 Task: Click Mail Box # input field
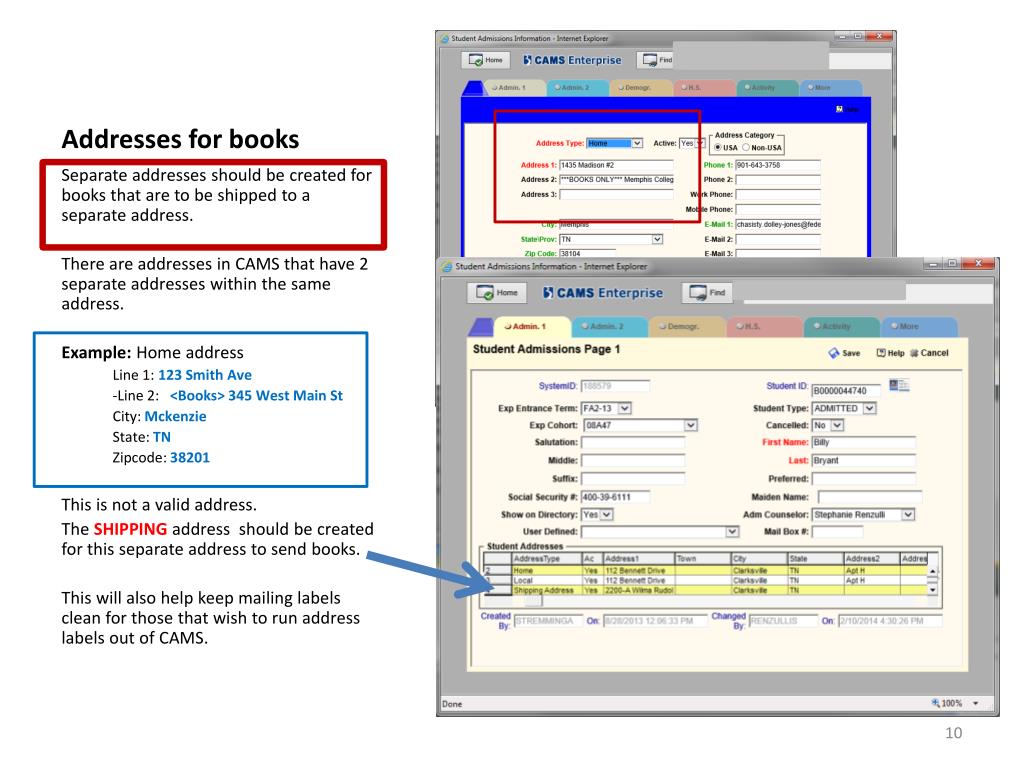tap(837, 532)
